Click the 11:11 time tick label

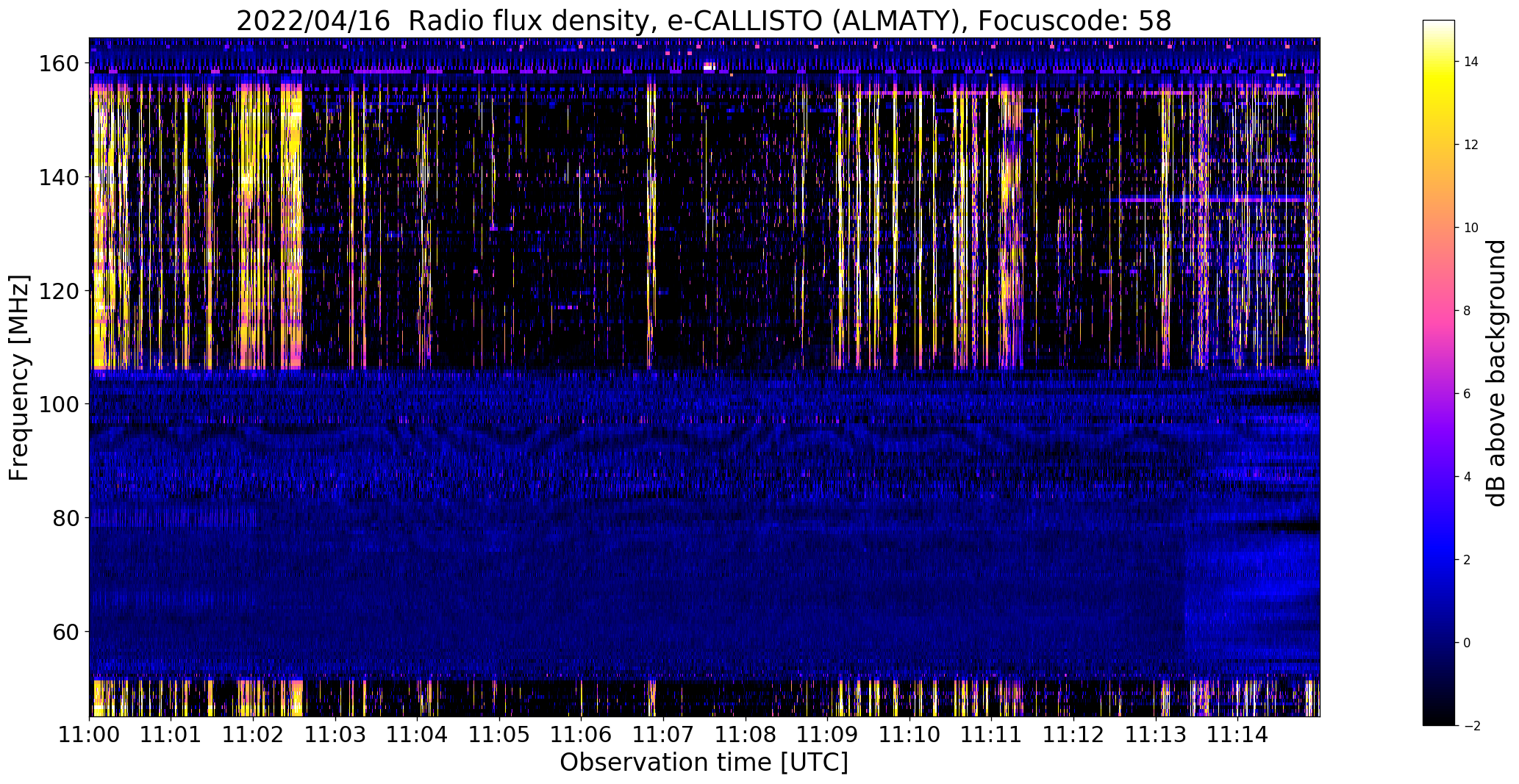992,734
